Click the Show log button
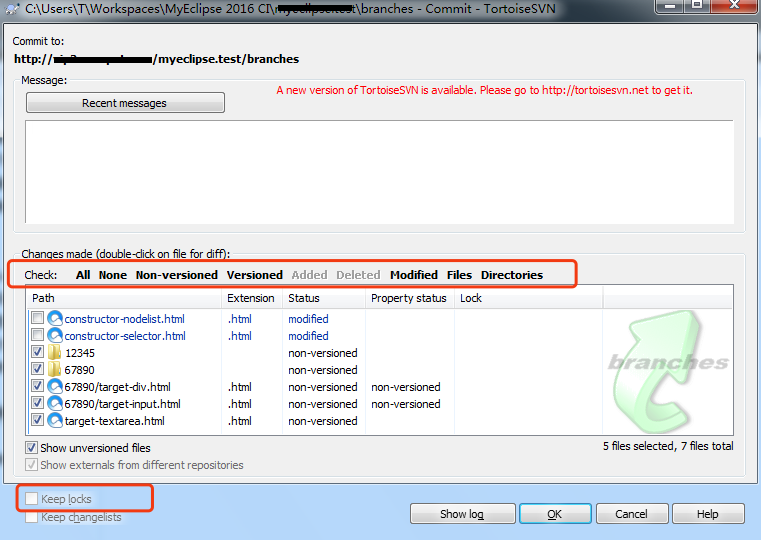Screen dimensions: 761x540 click(462, 514)
